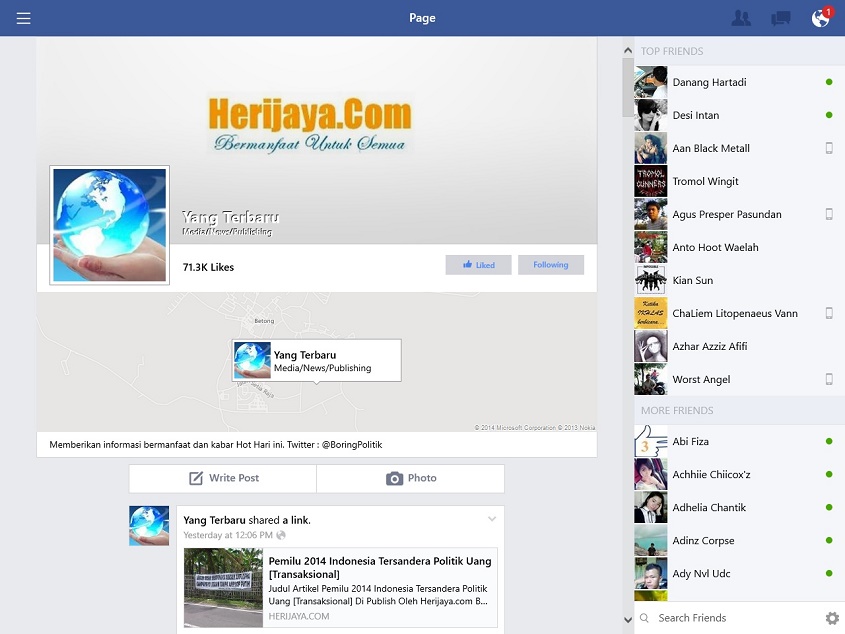The image size is (845, 634).
Task: Open friend requests icon
Action: (741, 18)
